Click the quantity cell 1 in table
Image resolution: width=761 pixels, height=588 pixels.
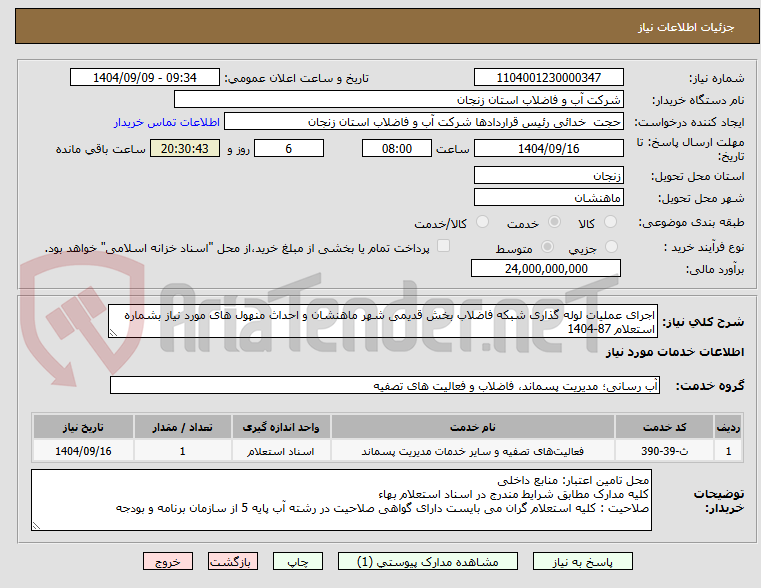pos(182,451)
